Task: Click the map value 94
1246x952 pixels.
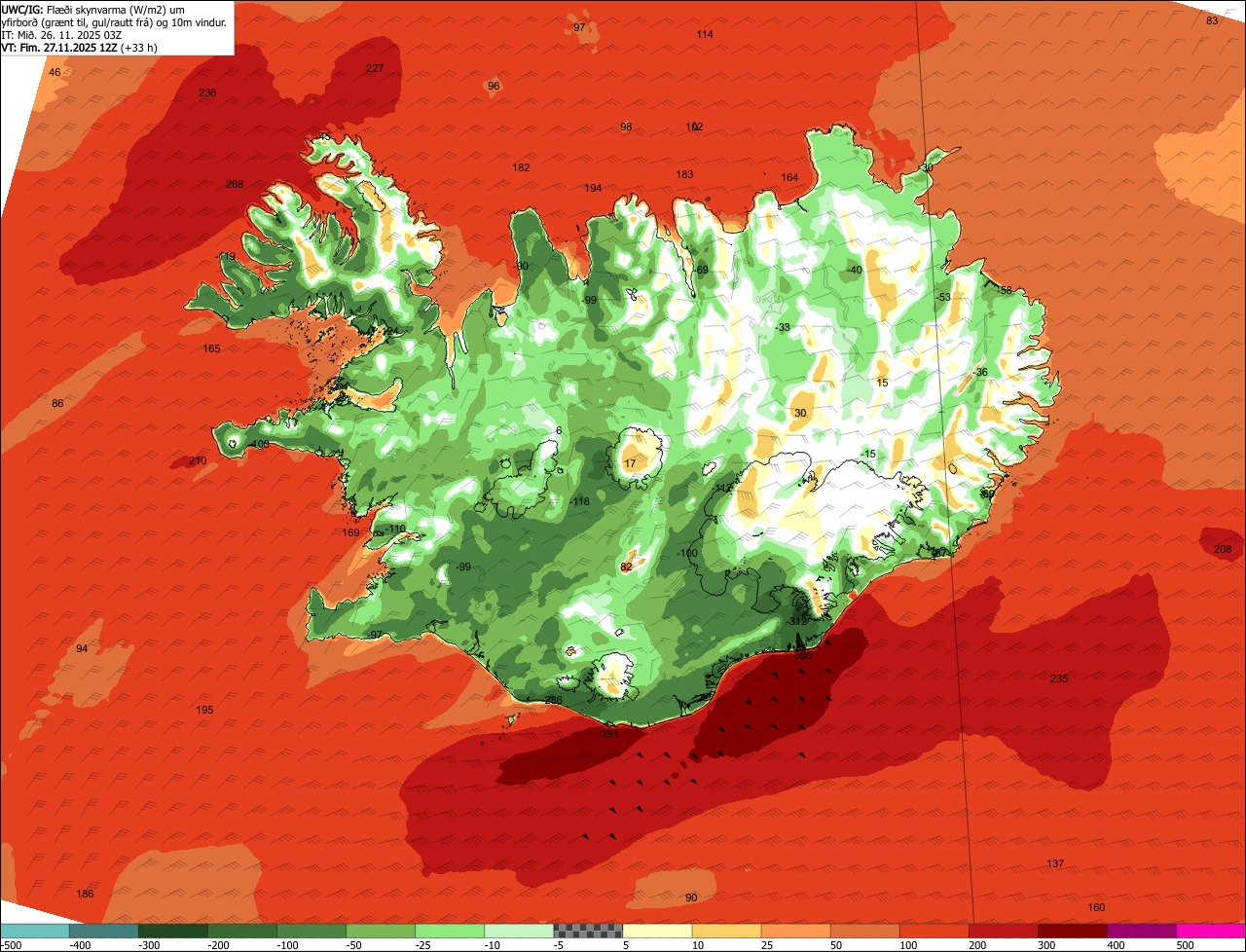Action: coord(82,648)
